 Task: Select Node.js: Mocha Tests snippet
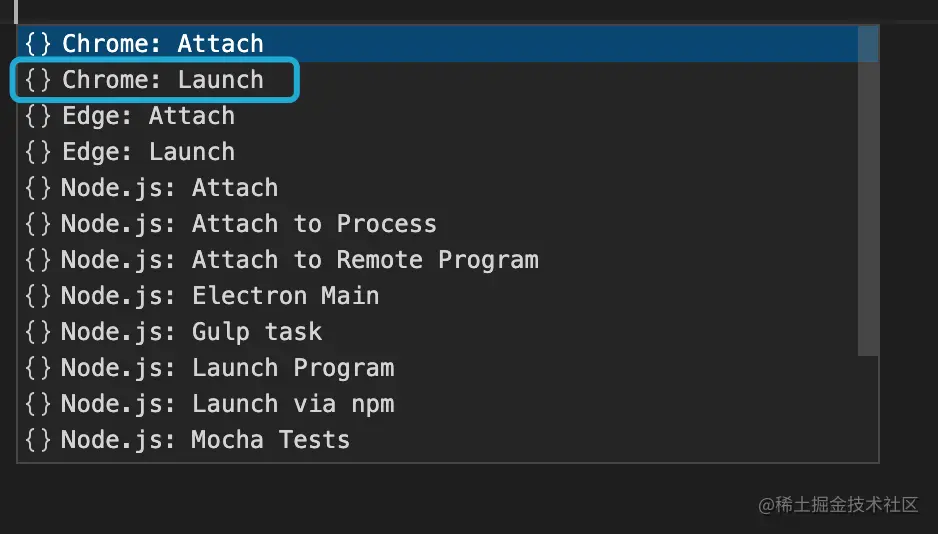(x=205, y=440)
